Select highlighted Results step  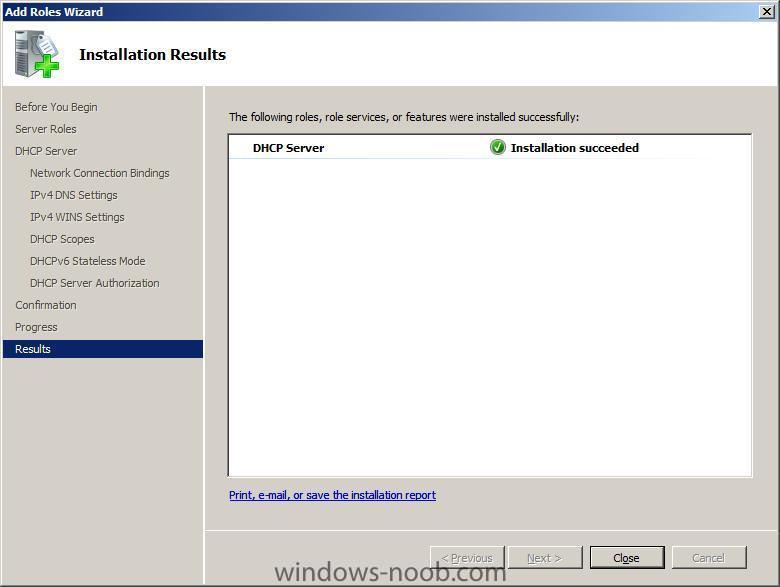pos(103,349)
